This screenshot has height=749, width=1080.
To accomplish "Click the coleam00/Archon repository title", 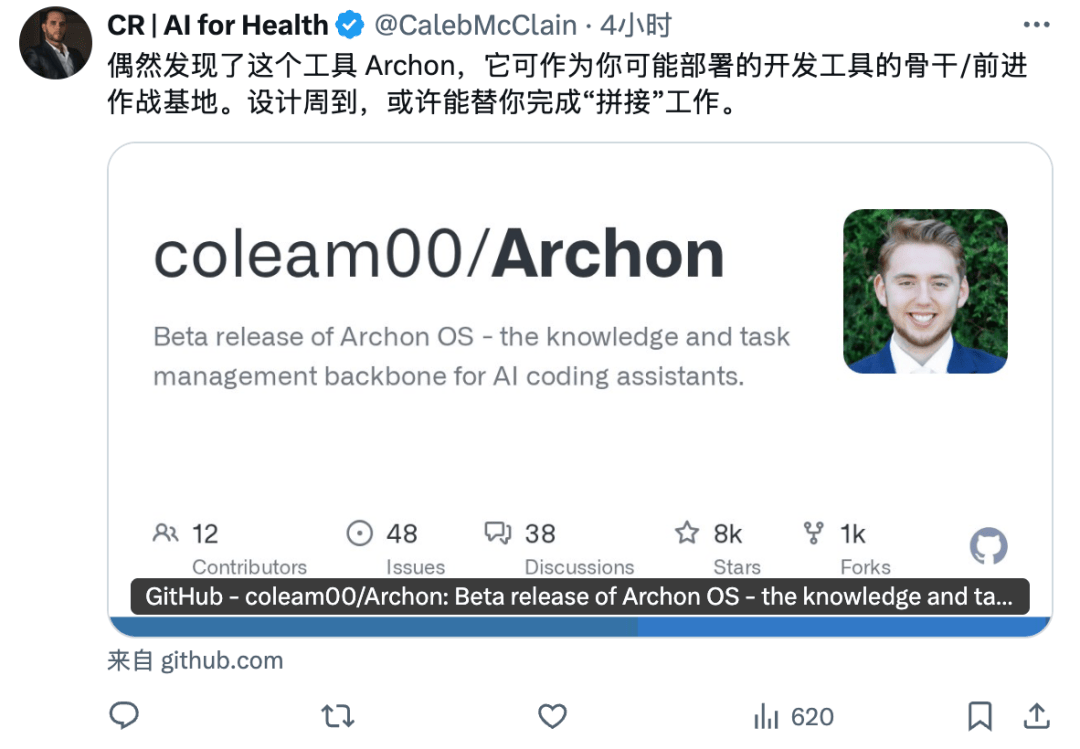I will click(439, 255).
